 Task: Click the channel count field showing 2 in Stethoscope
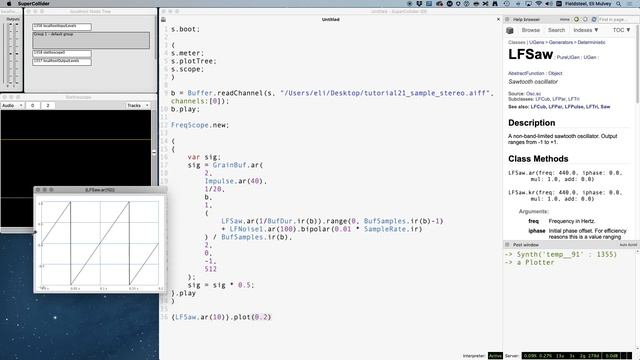point(48,105)
